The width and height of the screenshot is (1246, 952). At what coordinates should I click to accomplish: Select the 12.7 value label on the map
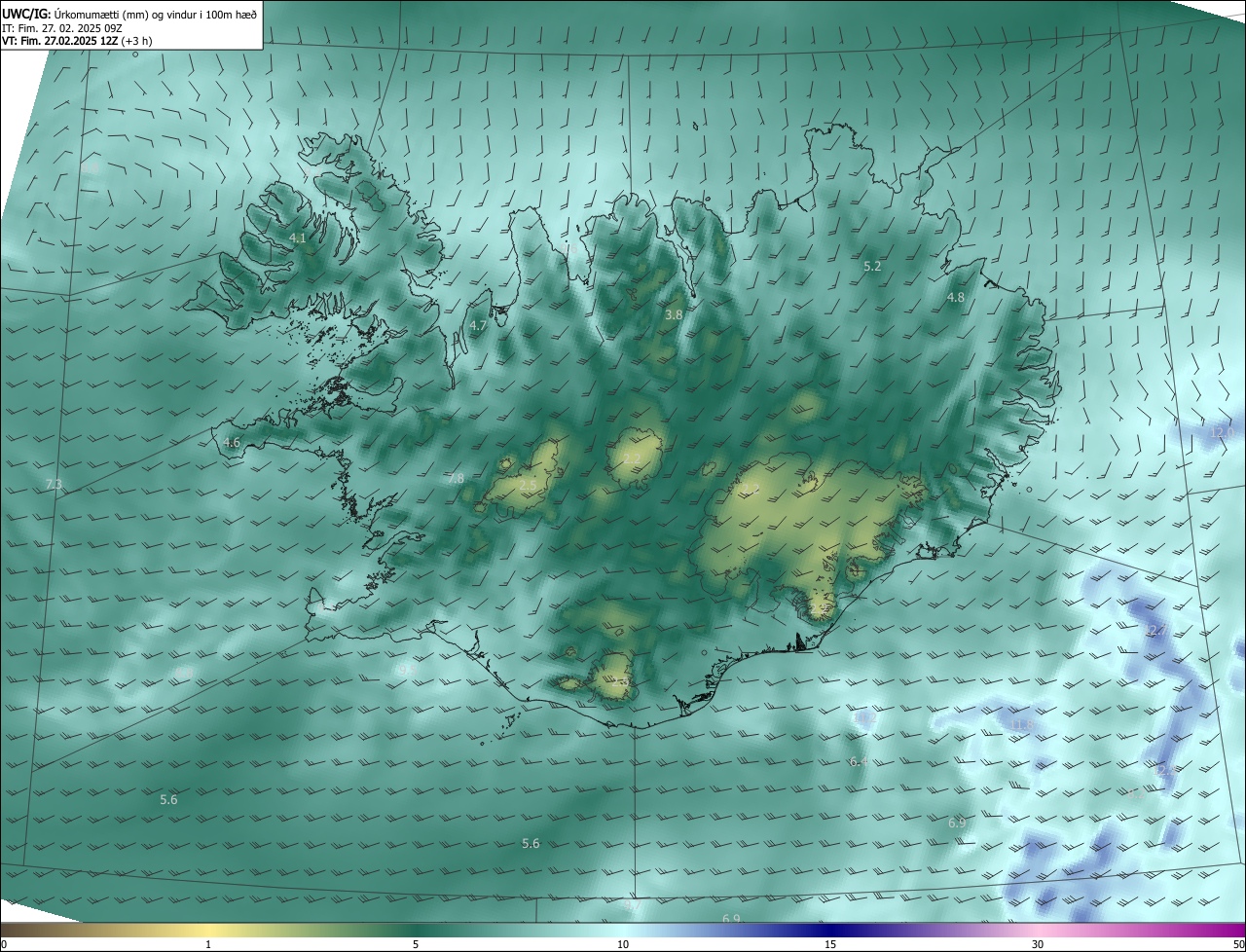[x=1156, y=631]
